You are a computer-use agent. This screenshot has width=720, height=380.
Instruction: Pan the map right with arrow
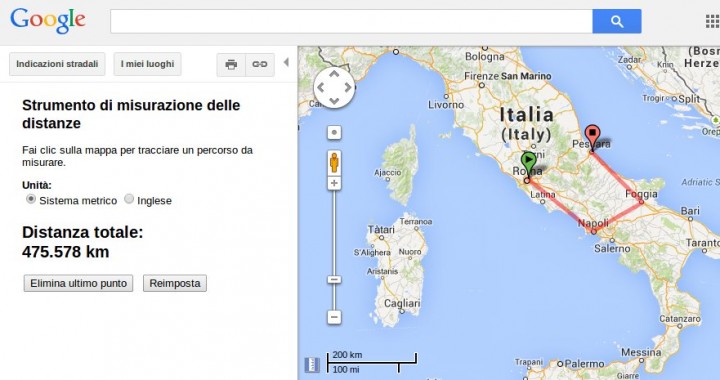coord(348,87)
